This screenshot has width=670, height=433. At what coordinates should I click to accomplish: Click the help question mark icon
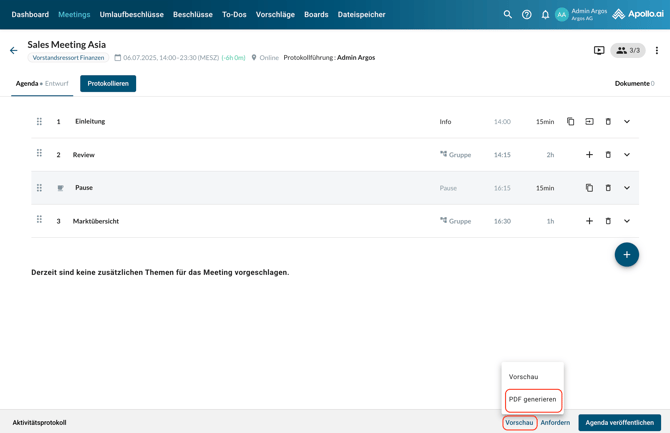click(527, 15)
